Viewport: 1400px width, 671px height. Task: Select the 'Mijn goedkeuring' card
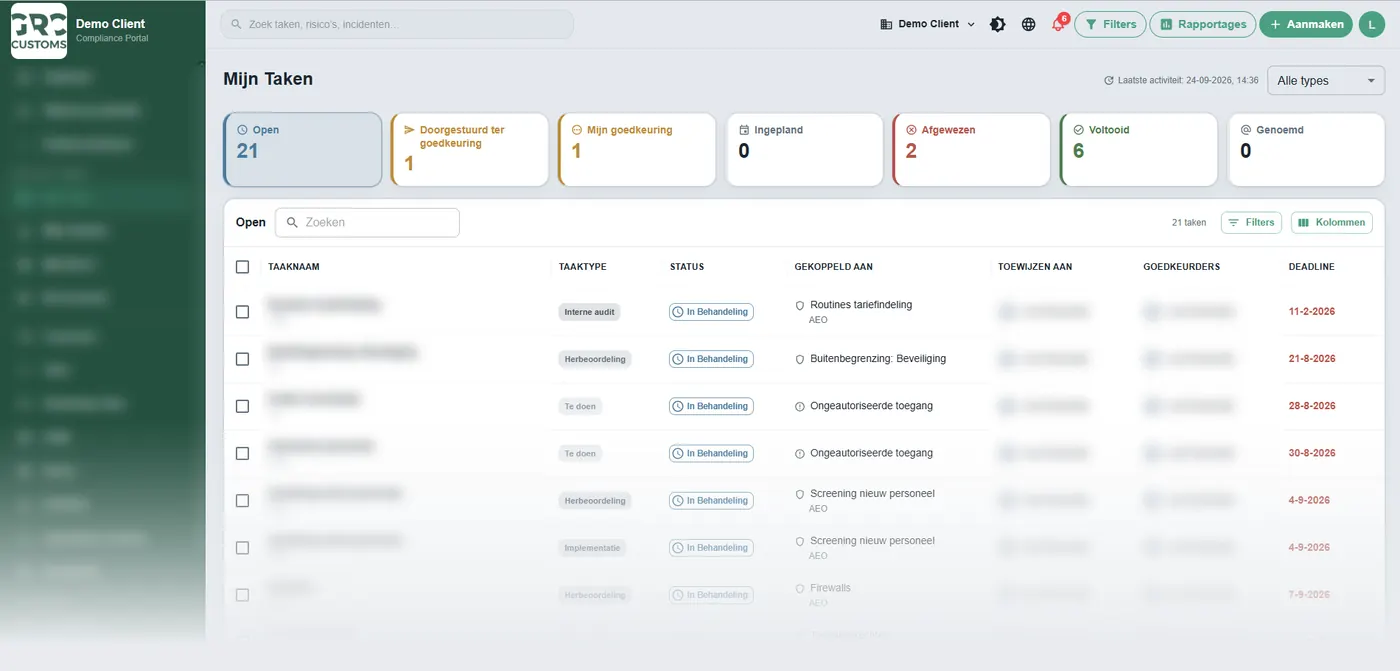coord(637,149)
